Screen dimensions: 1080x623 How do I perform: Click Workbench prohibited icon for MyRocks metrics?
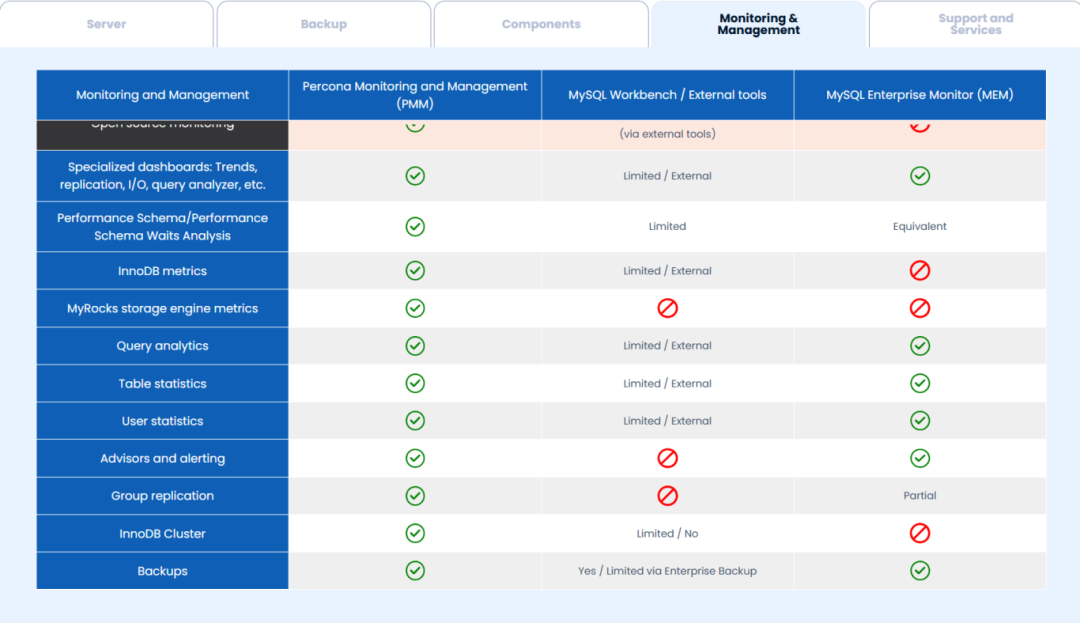(667, 308)
